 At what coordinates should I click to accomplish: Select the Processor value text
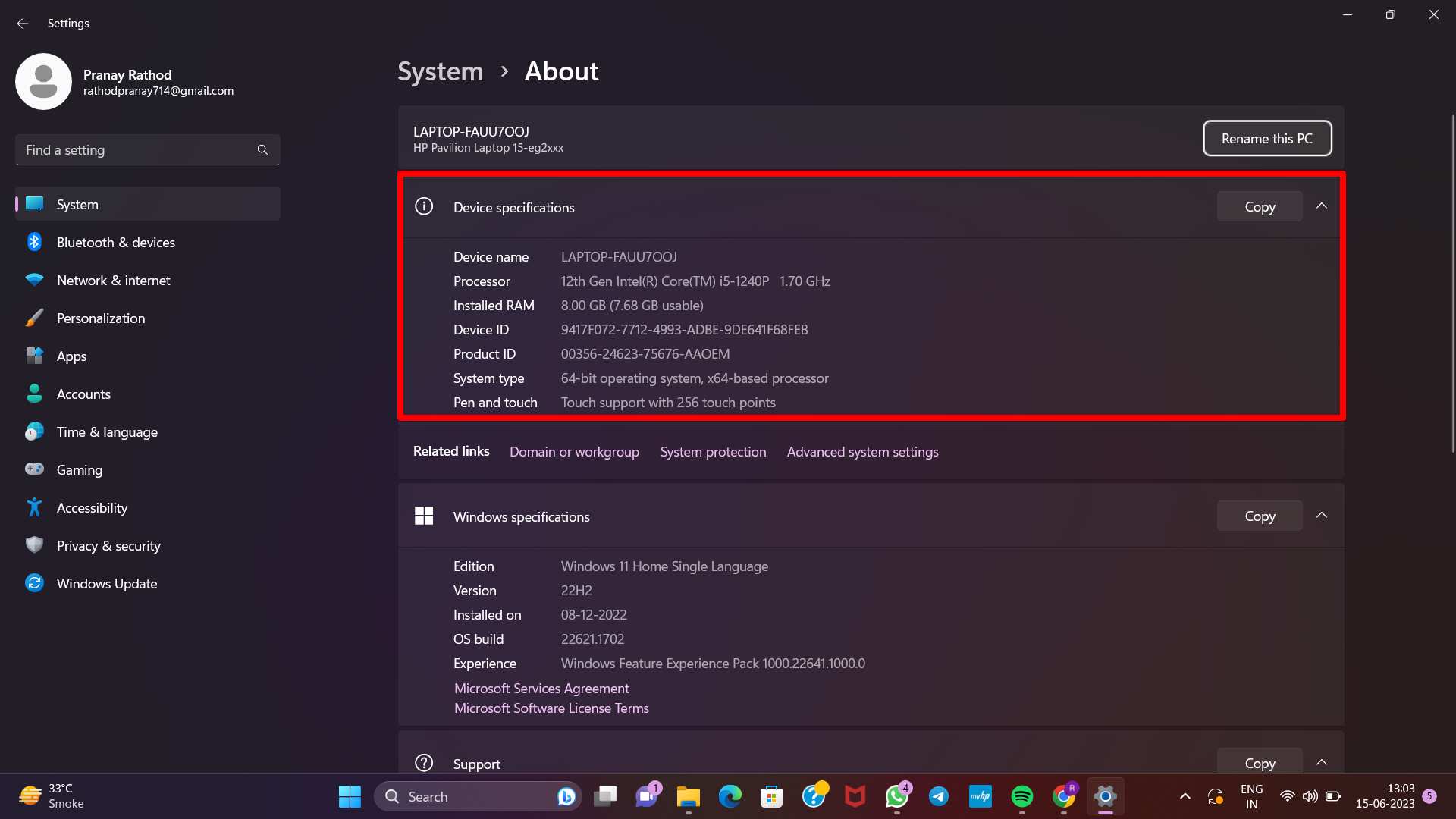[x=695, y=281]
